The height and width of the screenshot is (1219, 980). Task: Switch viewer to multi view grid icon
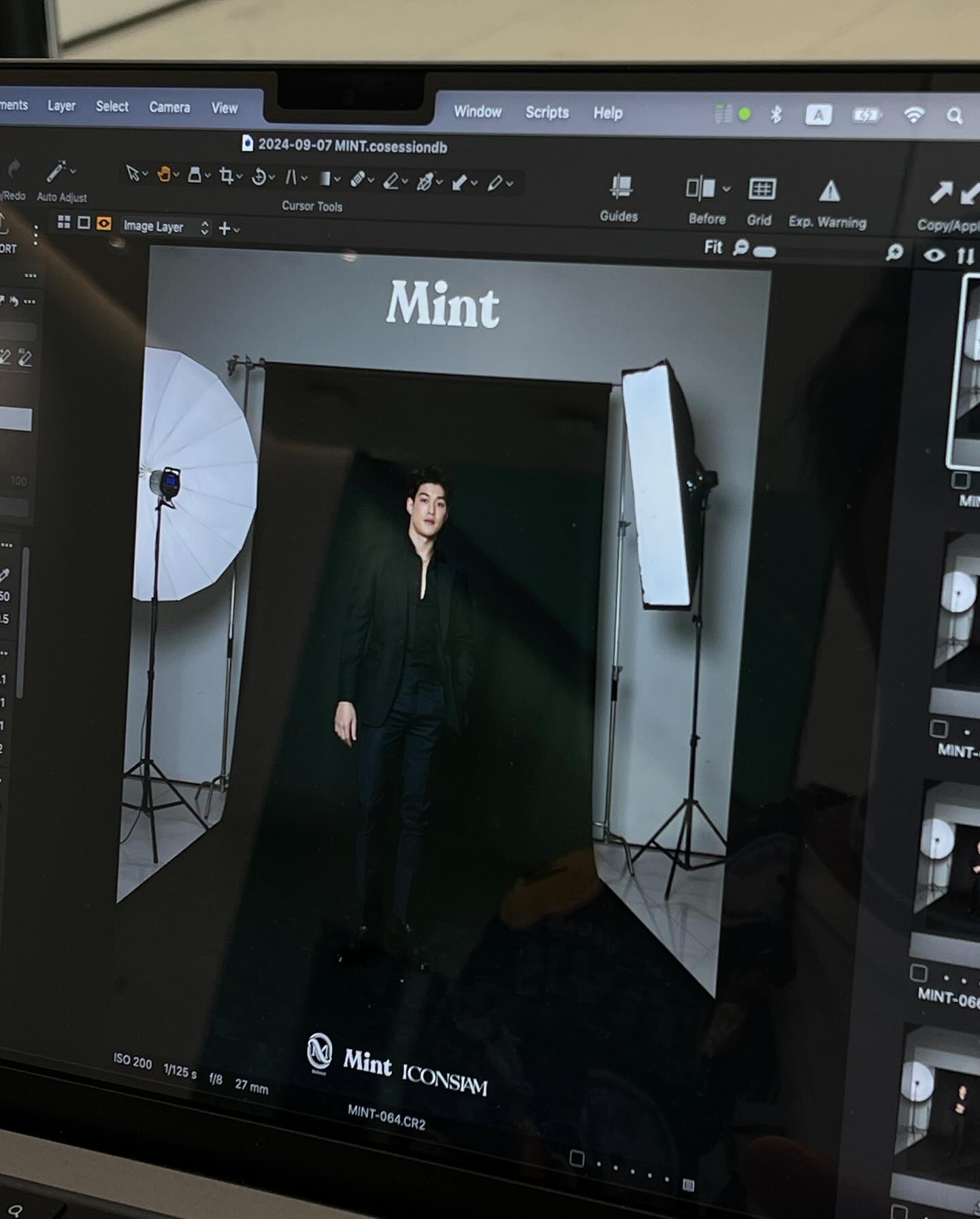[64, 222]
